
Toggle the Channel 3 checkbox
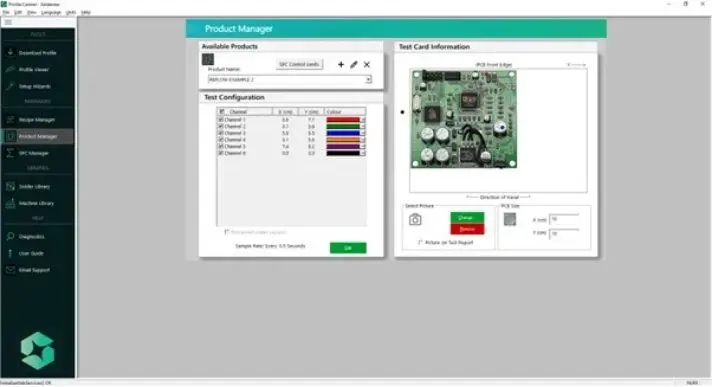(x=221, y=133)
